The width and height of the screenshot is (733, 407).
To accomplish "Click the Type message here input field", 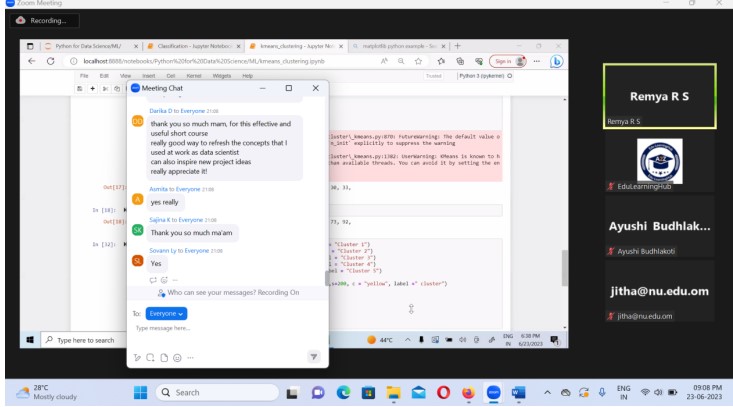I will (x=220, y=328).
